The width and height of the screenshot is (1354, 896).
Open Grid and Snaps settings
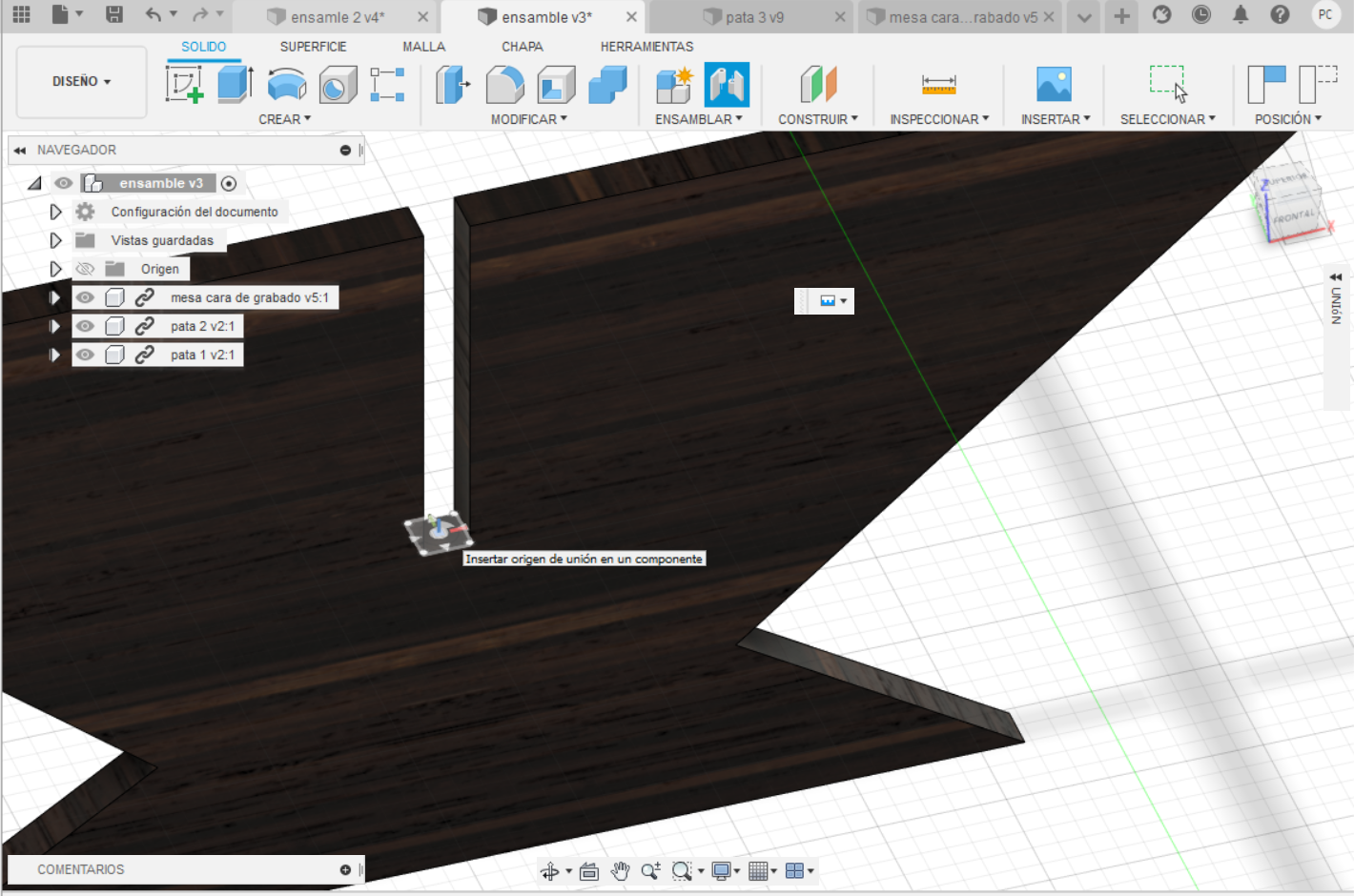758,871
